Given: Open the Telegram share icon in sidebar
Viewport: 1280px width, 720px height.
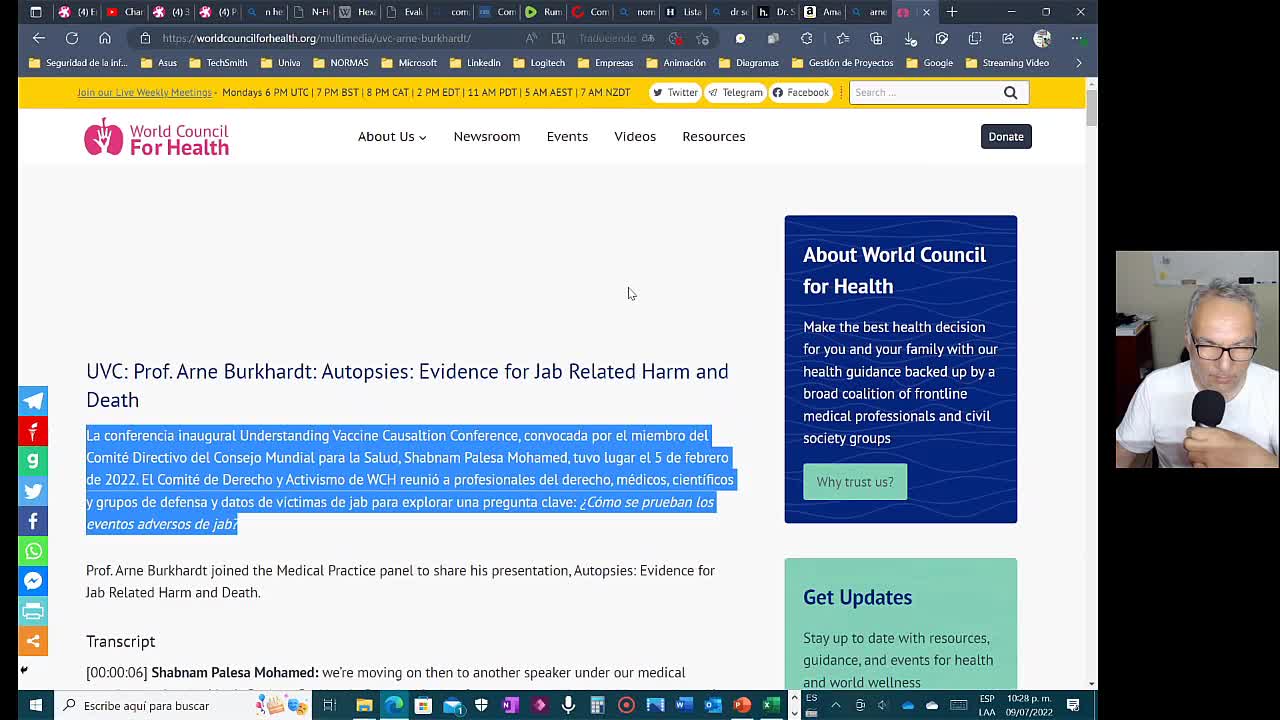Looking at the screenshot, I should [33, 401].
